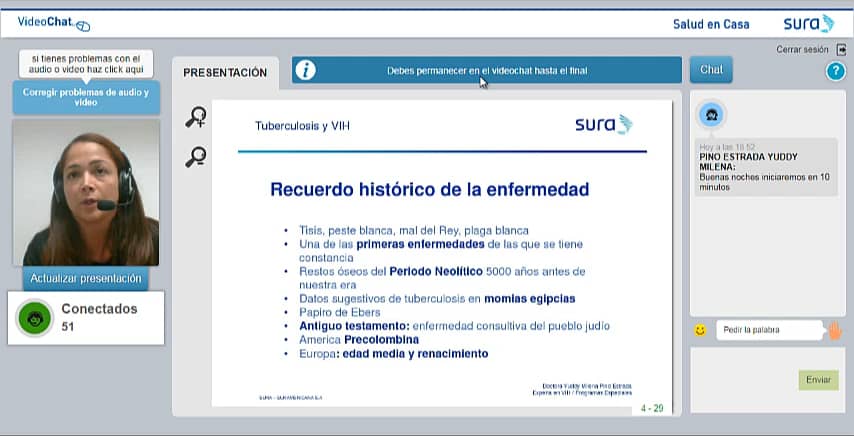Click the presenter webcam video
The height and width of the screenshot is (436, 854).
coord(86,193)
